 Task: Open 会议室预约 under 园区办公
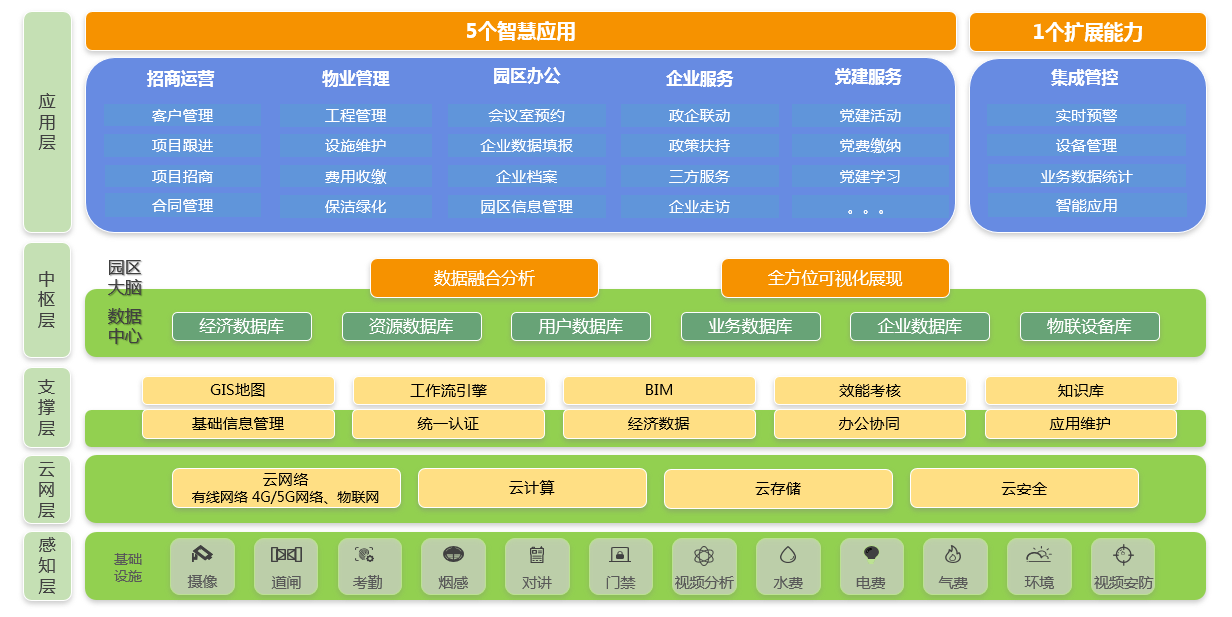click(x=527, y=116)
